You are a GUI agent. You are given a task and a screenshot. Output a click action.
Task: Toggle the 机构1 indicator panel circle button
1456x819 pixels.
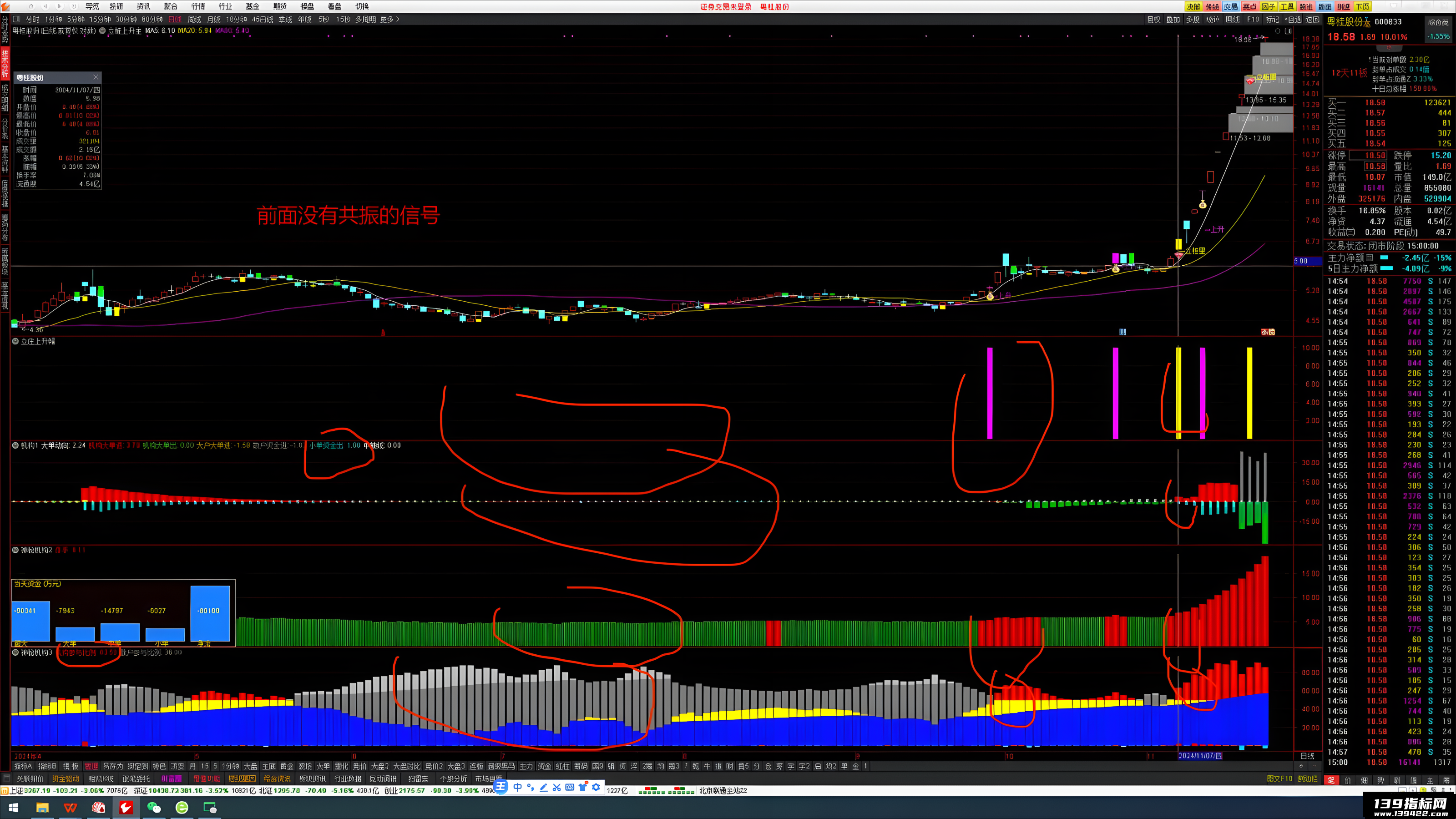pos(16,445)
